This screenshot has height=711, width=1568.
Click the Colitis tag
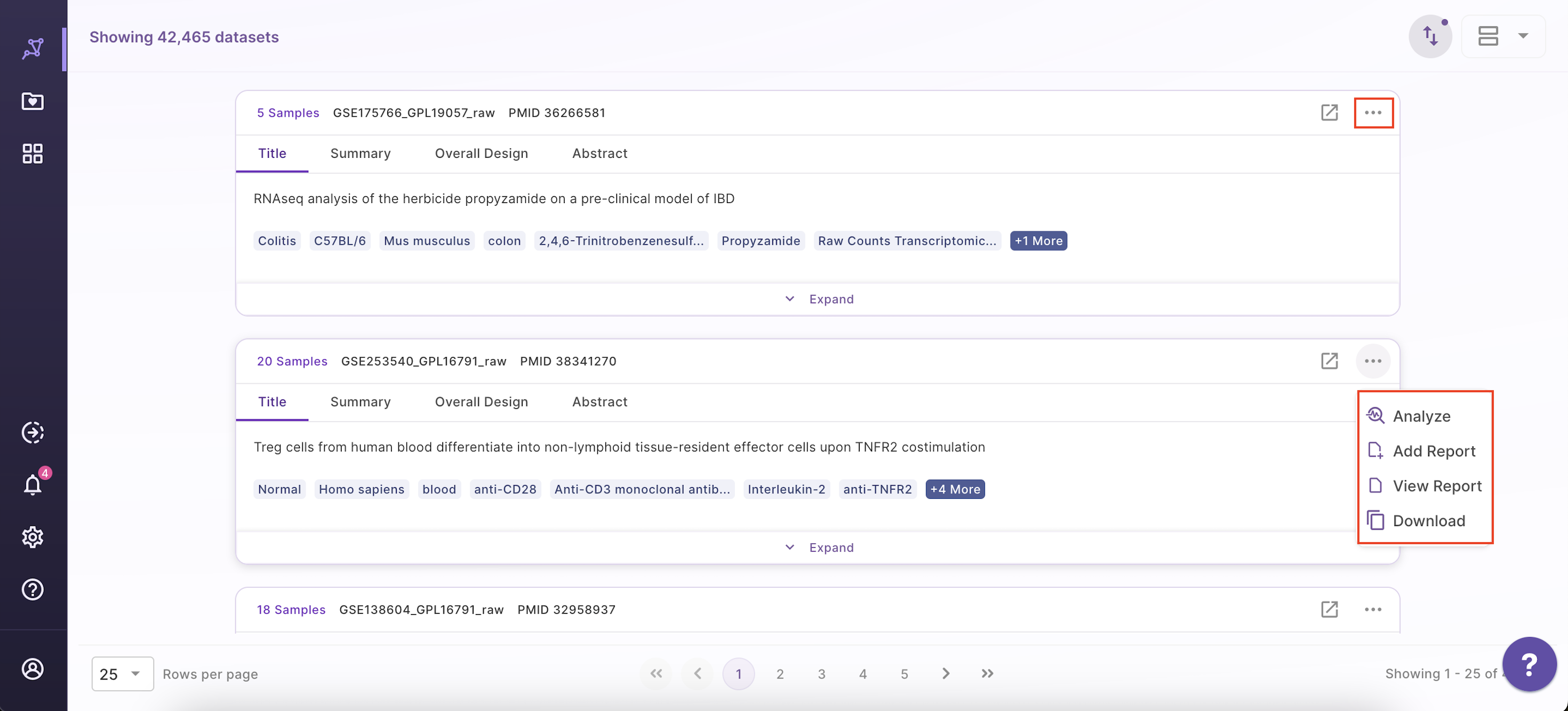[x=277, y=241]
